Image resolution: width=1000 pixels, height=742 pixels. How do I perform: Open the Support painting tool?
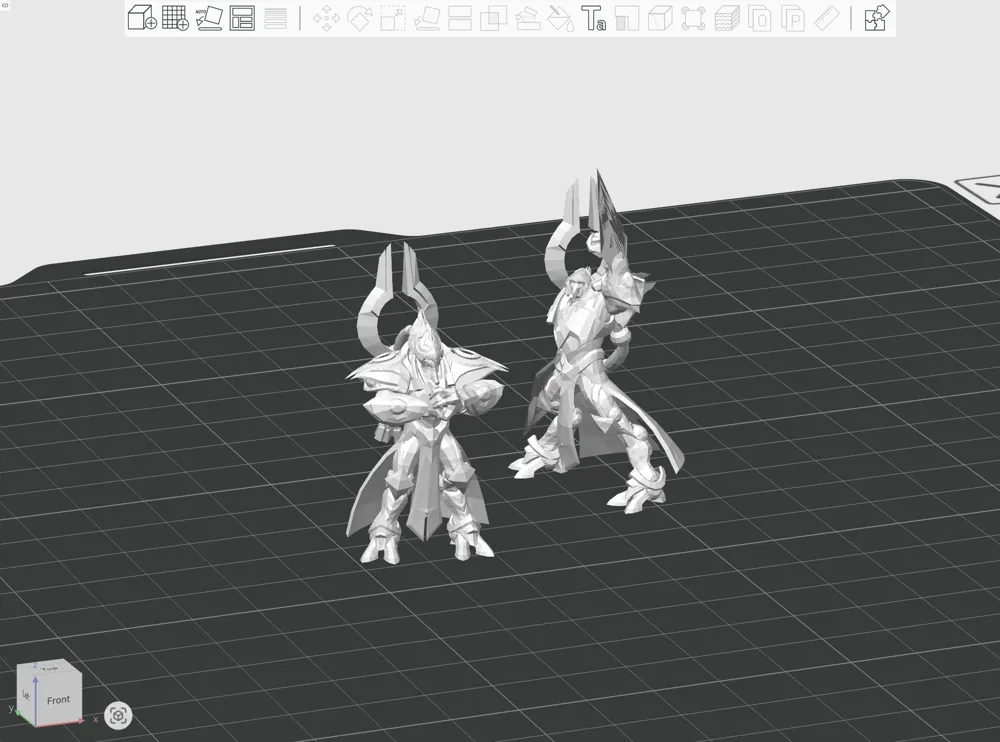point(527,18)
